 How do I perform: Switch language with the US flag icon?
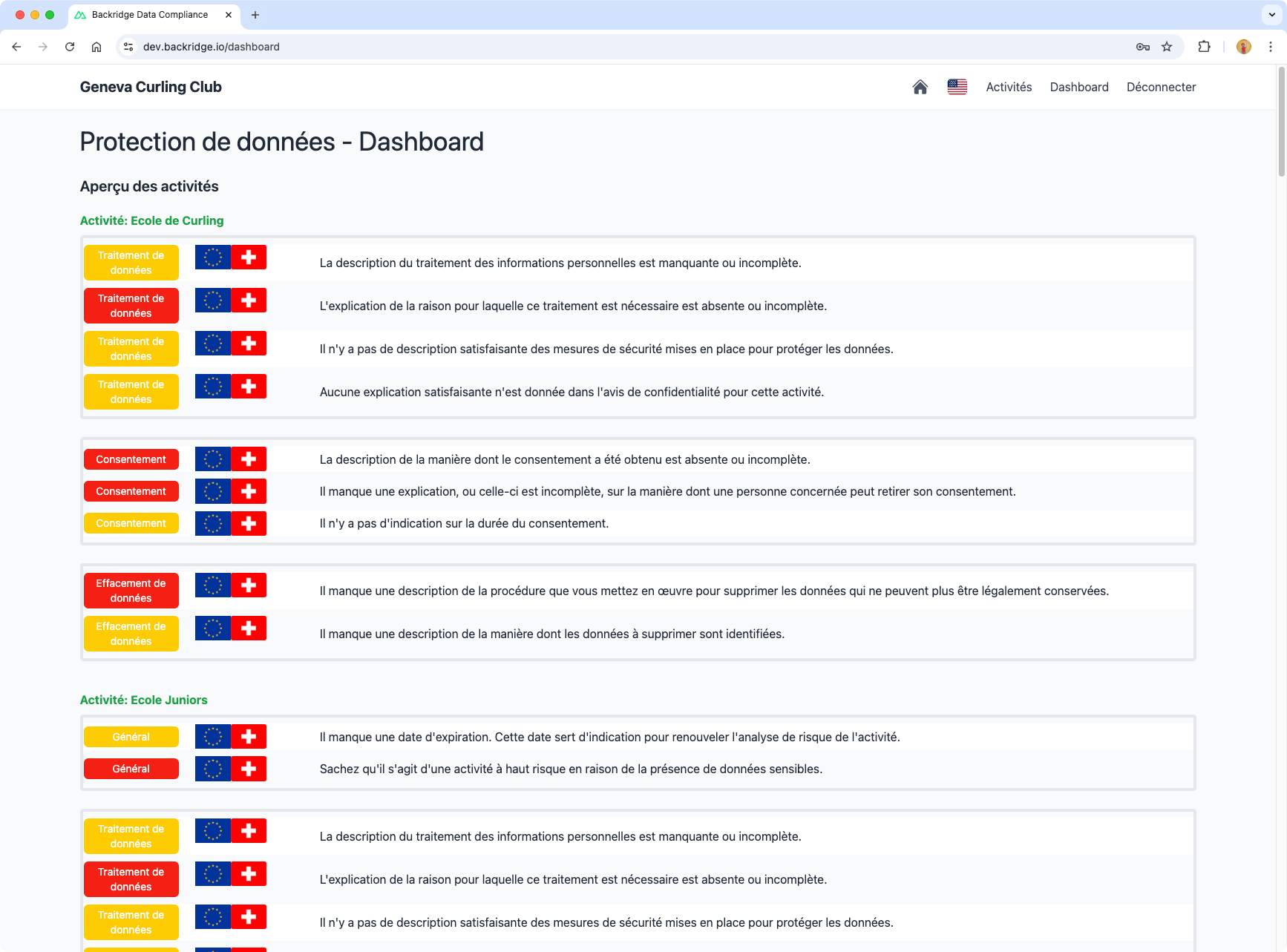point(957,87)
